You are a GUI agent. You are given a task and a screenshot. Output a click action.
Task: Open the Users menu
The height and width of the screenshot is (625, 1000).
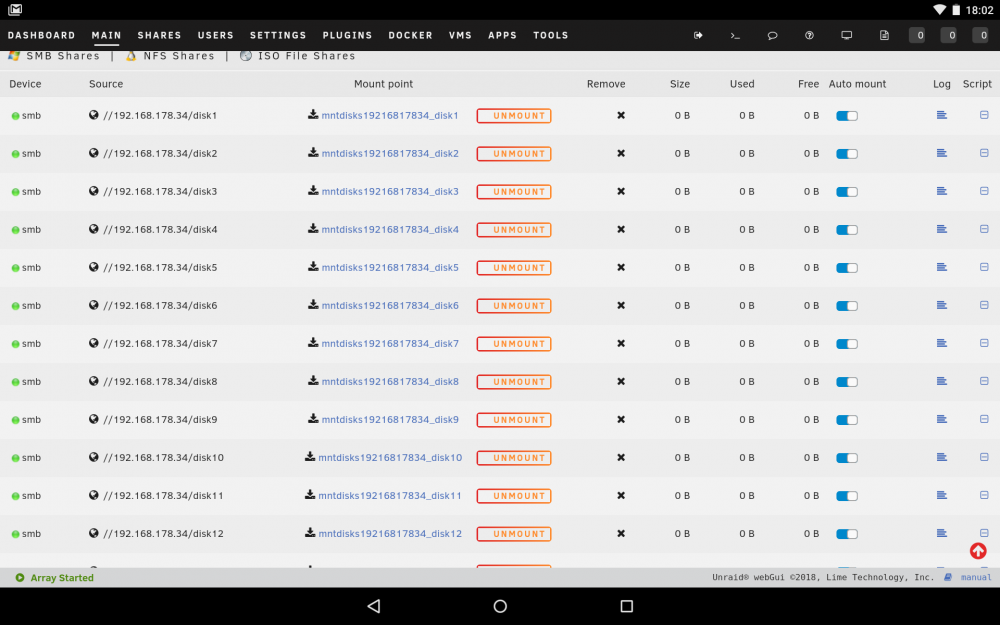pyautogui.click(x=216, y=35)
